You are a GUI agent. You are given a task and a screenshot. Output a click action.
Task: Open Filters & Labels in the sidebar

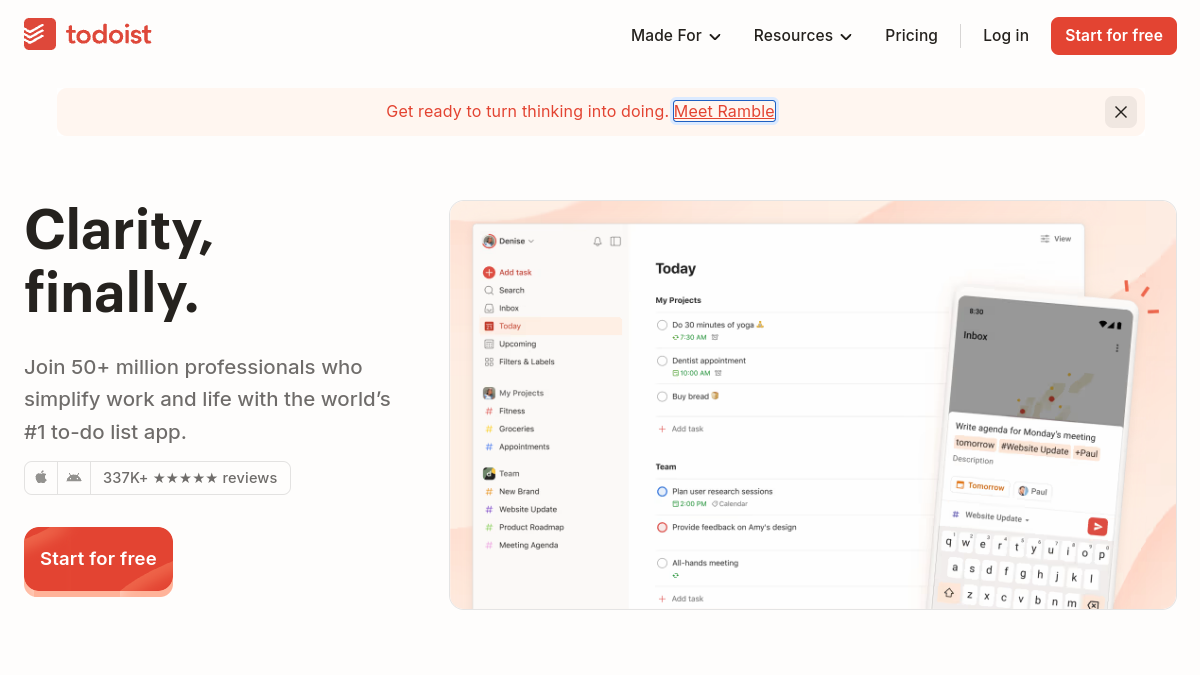[x=519, y=362]
